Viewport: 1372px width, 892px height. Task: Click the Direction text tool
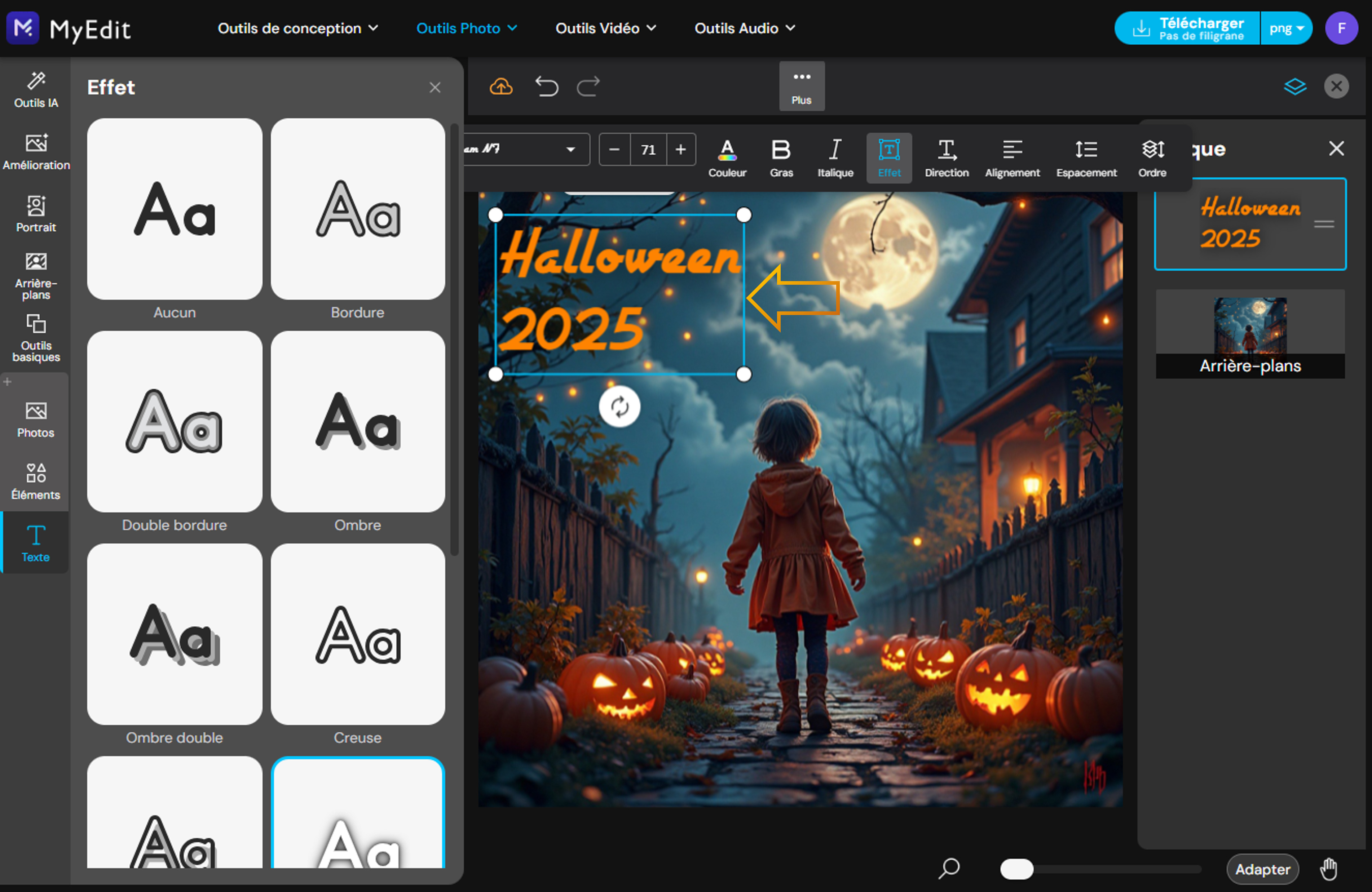click(946, 157)
